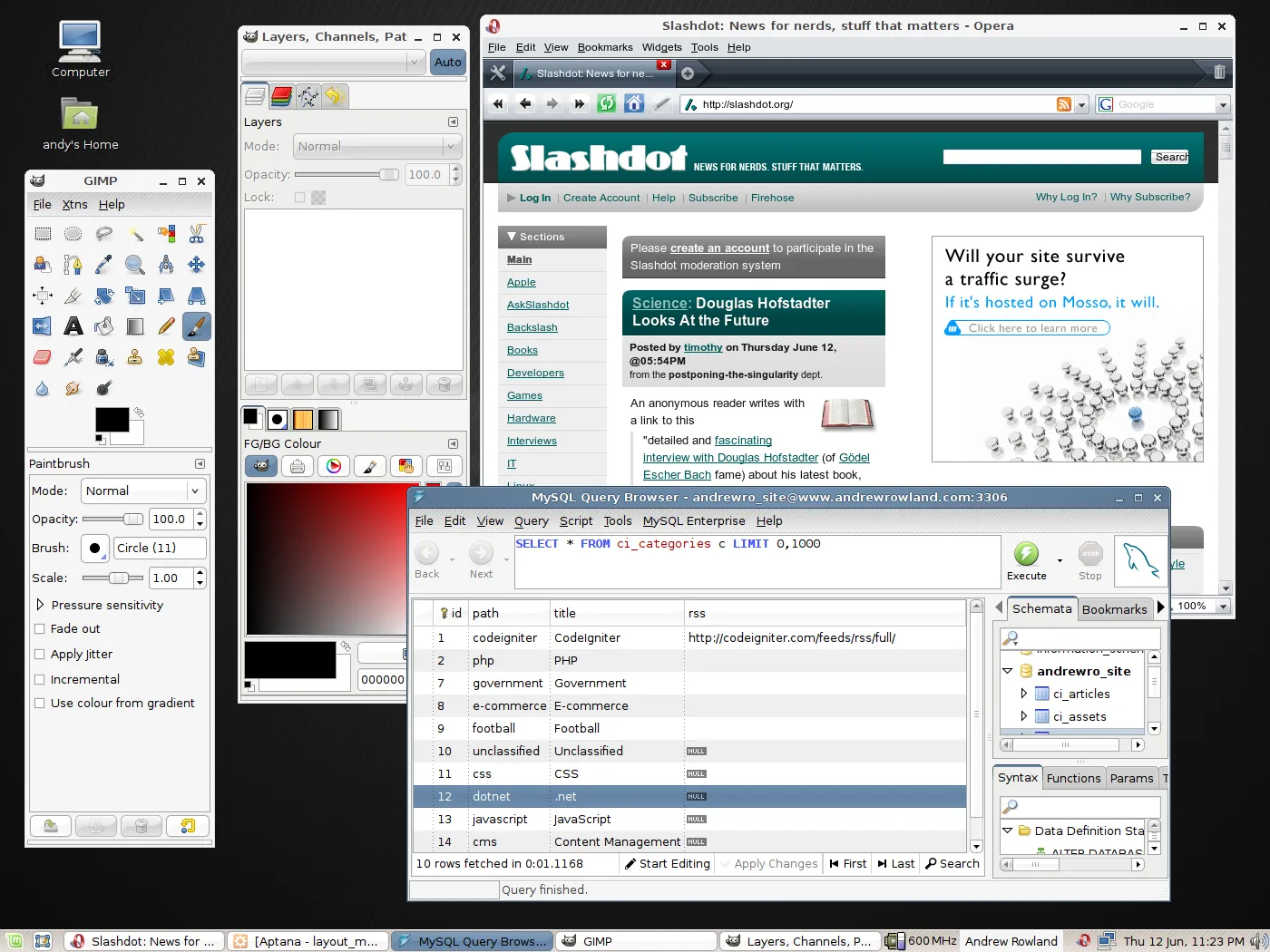This screenshot has height=952, width=1270.
Task: Select the Heal bandage tool in GIMP
Action: click(166, 357)
